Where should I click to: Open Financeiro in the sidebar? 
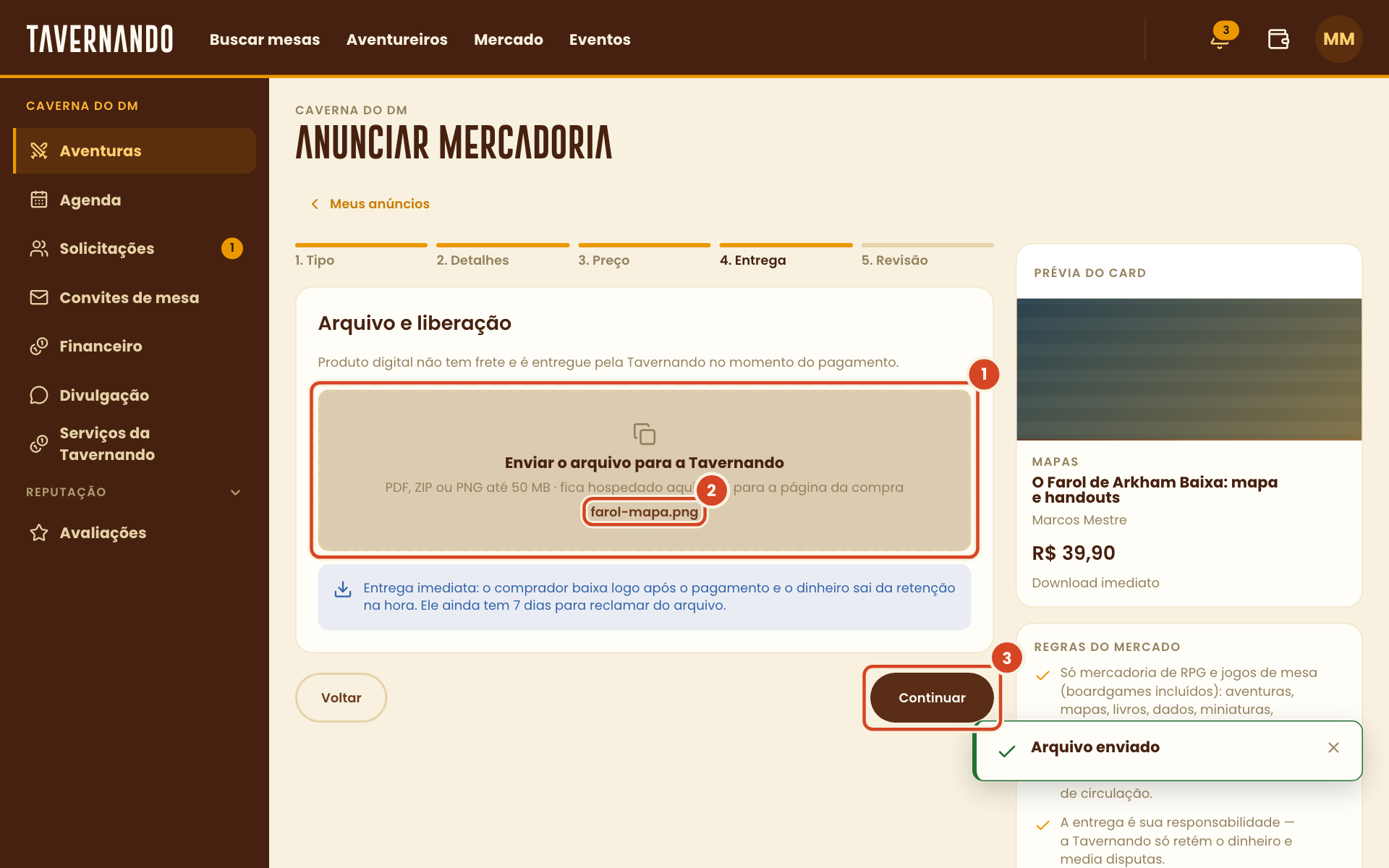pos(135,346)
